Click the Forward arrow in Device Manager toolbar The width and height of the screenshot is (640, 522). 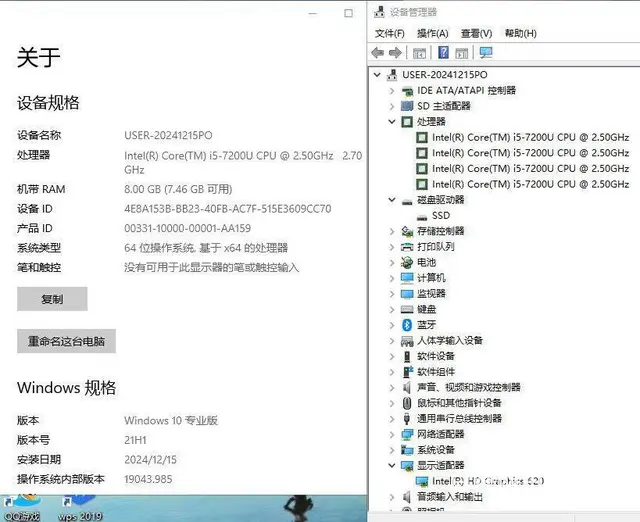pyautogui.click(x=395, y=53)
